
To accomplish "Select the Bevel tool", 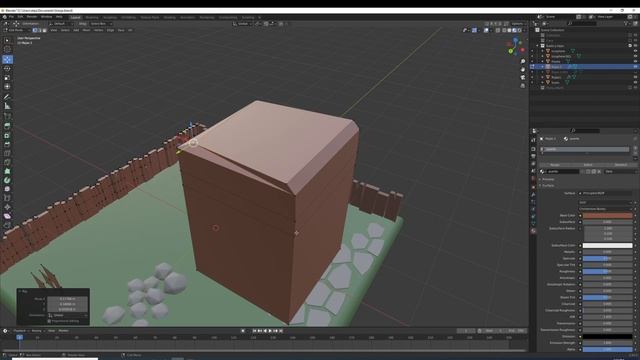I will click(x=7, y=144).
